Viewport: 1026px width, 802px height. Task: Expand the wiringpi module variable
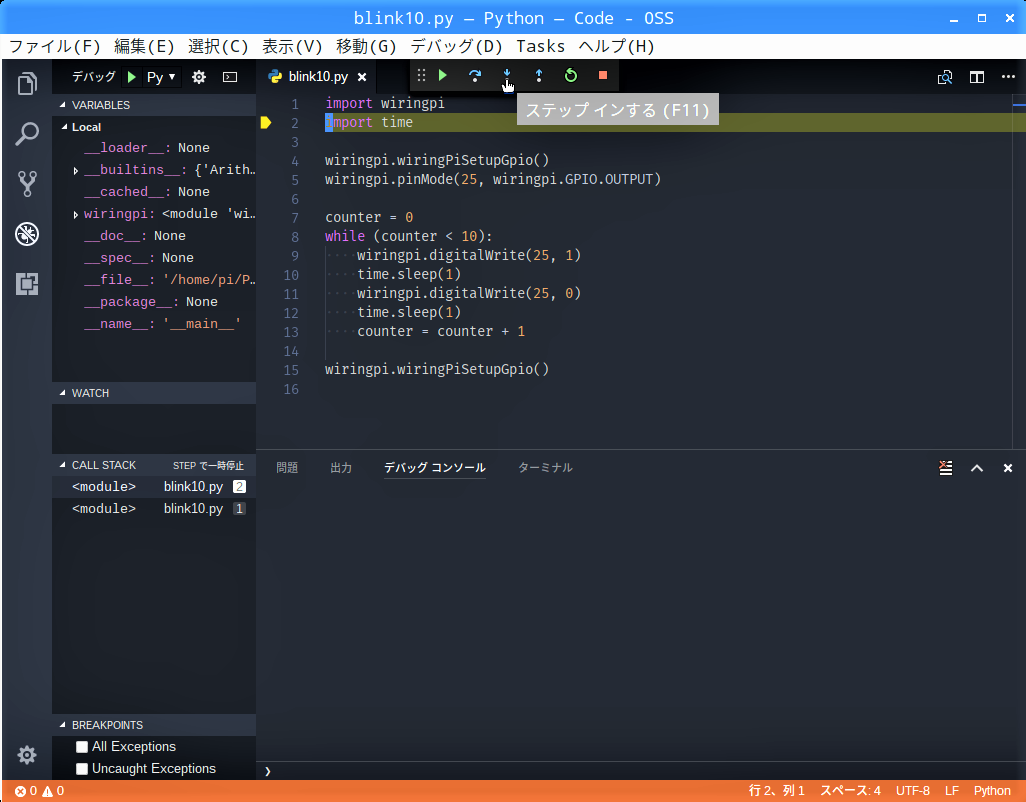coord(76,215)
